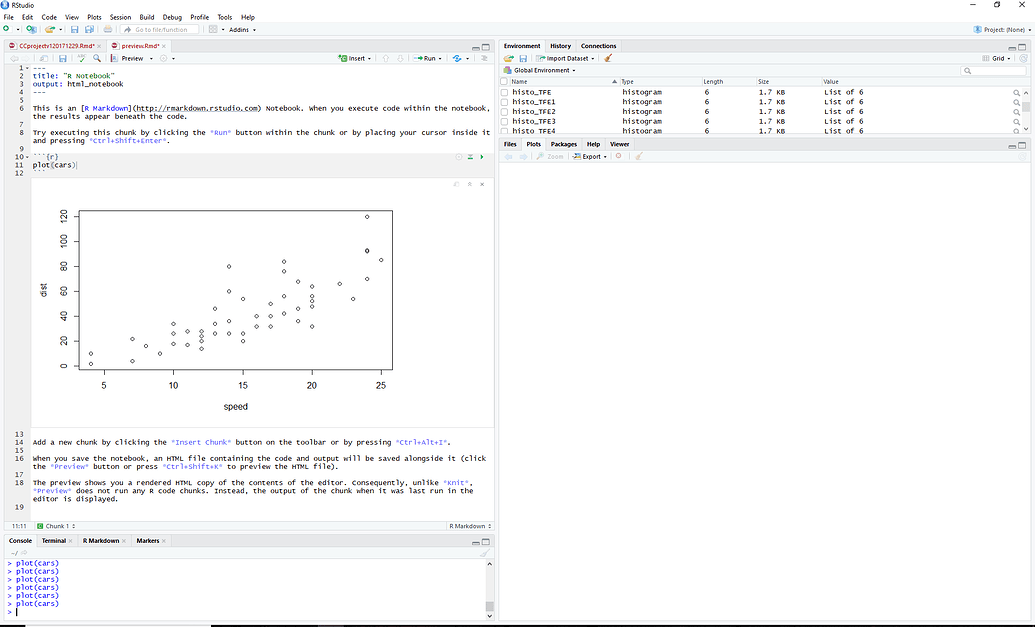Open the R Markdown file type selector

point(470,526)
